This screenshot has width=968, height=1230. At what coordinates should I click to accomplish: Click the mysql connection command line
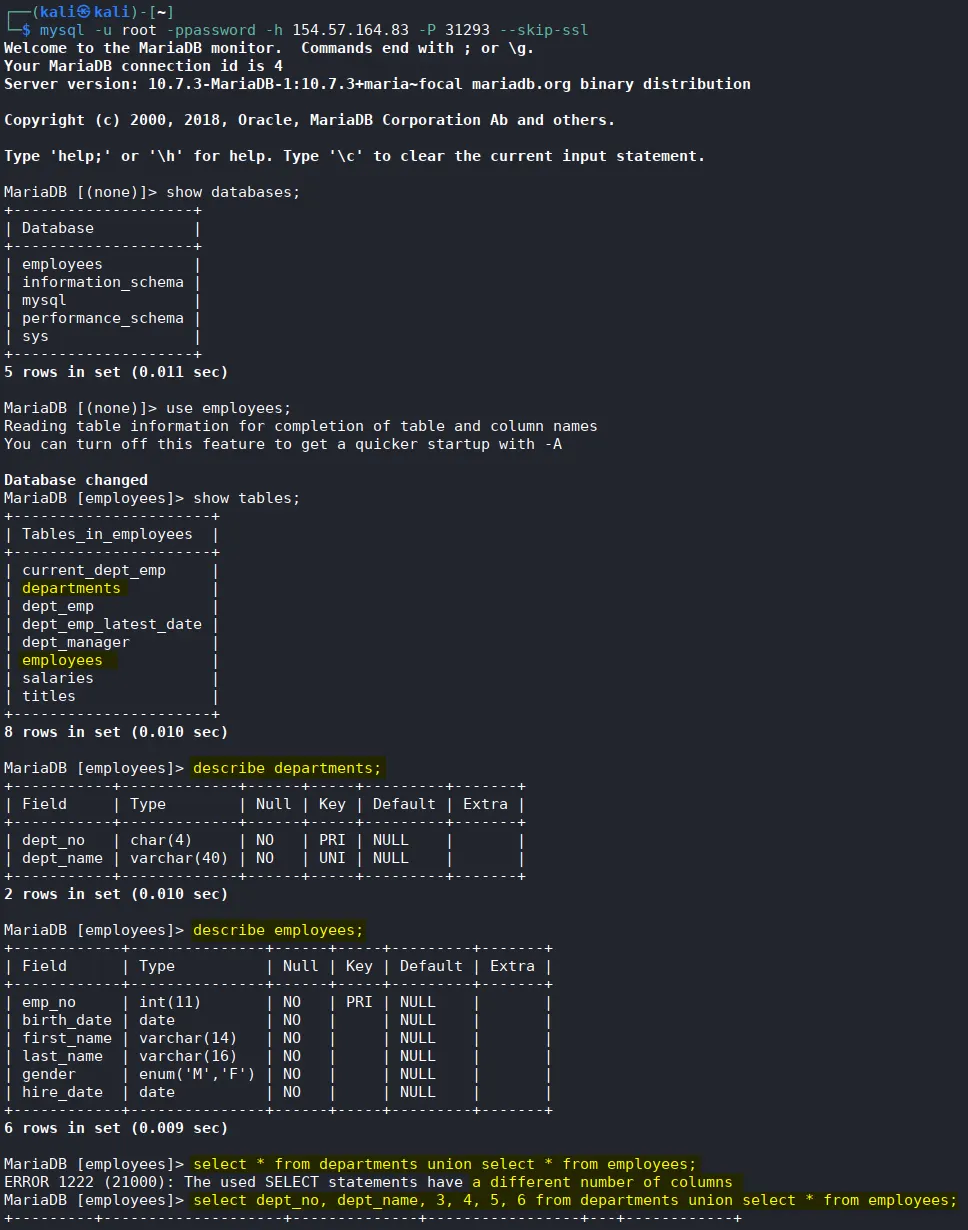(314, 30)
